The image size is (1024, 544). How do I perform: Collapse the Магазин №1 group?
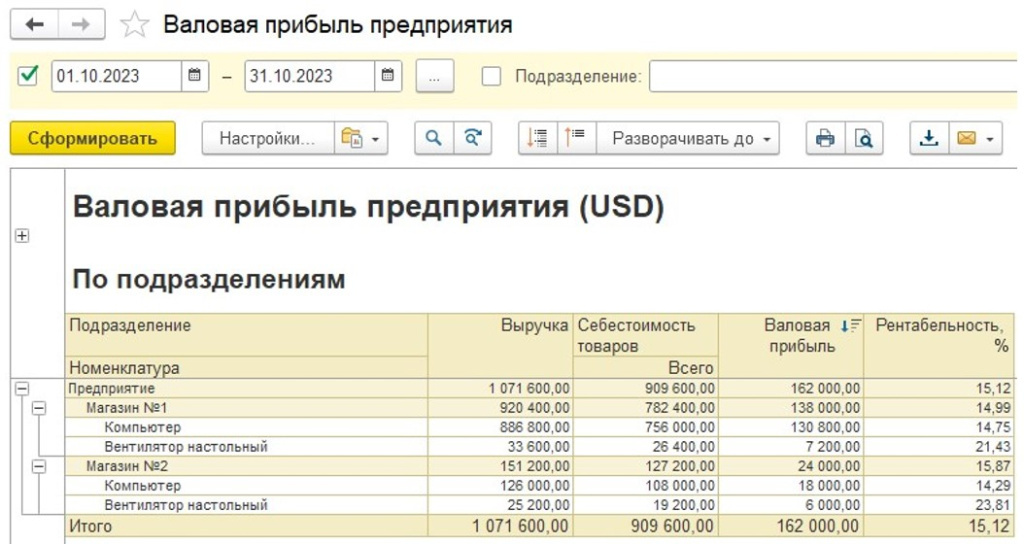38,408
